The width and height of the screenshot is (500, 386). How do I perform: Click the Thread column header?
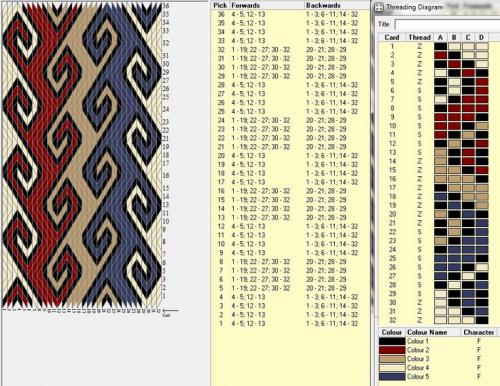tap(419, 37)
